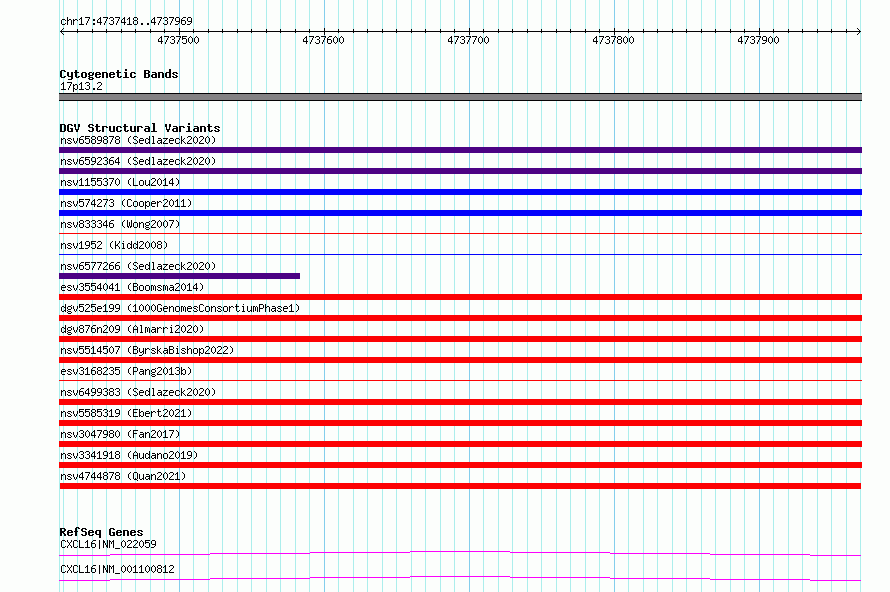Click the red bar of nsv3047980
Image resolution: width=890 pixels, height=592 pixels.
460,444
